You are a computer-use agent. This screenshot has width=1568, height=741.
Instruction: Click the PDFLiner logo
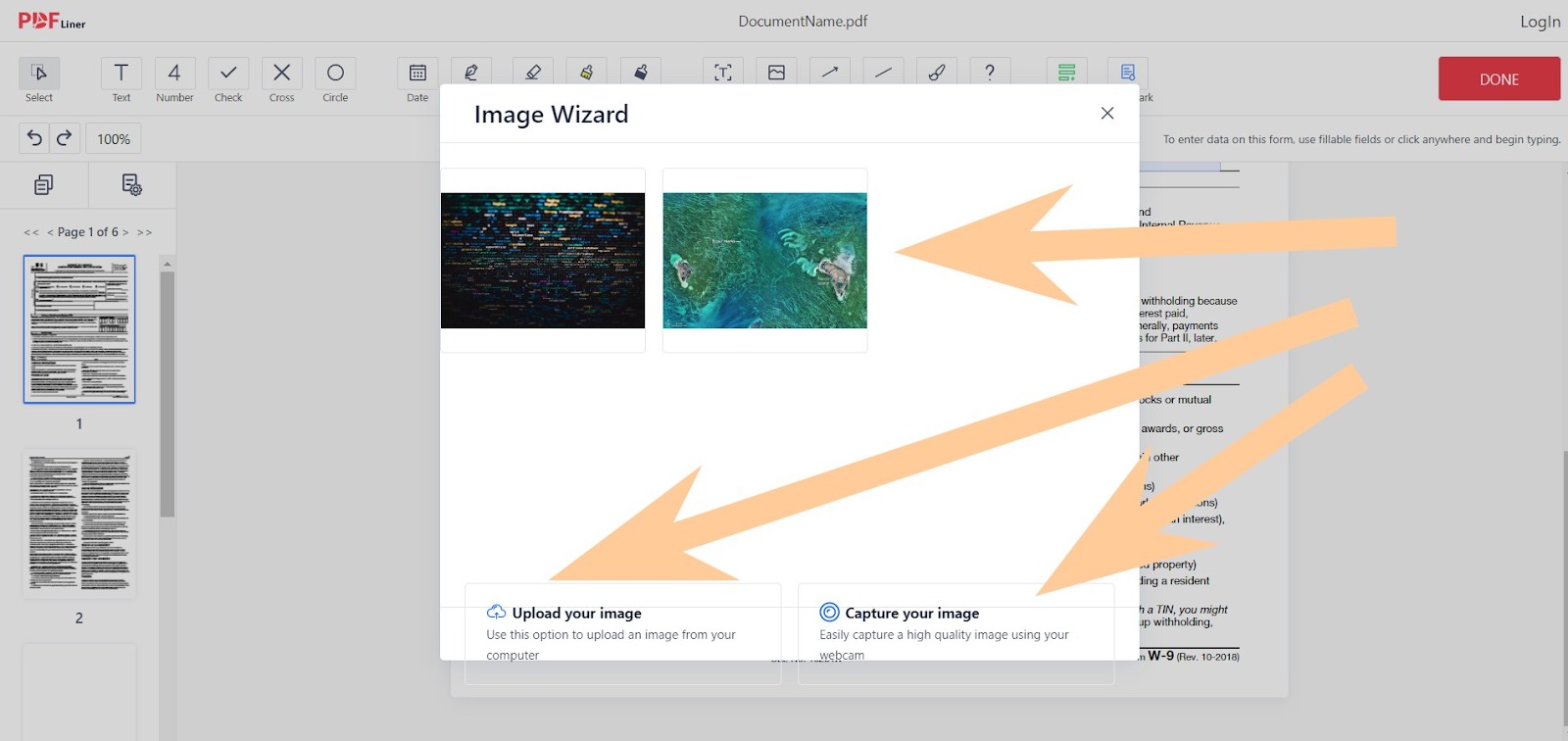[52, 21]
